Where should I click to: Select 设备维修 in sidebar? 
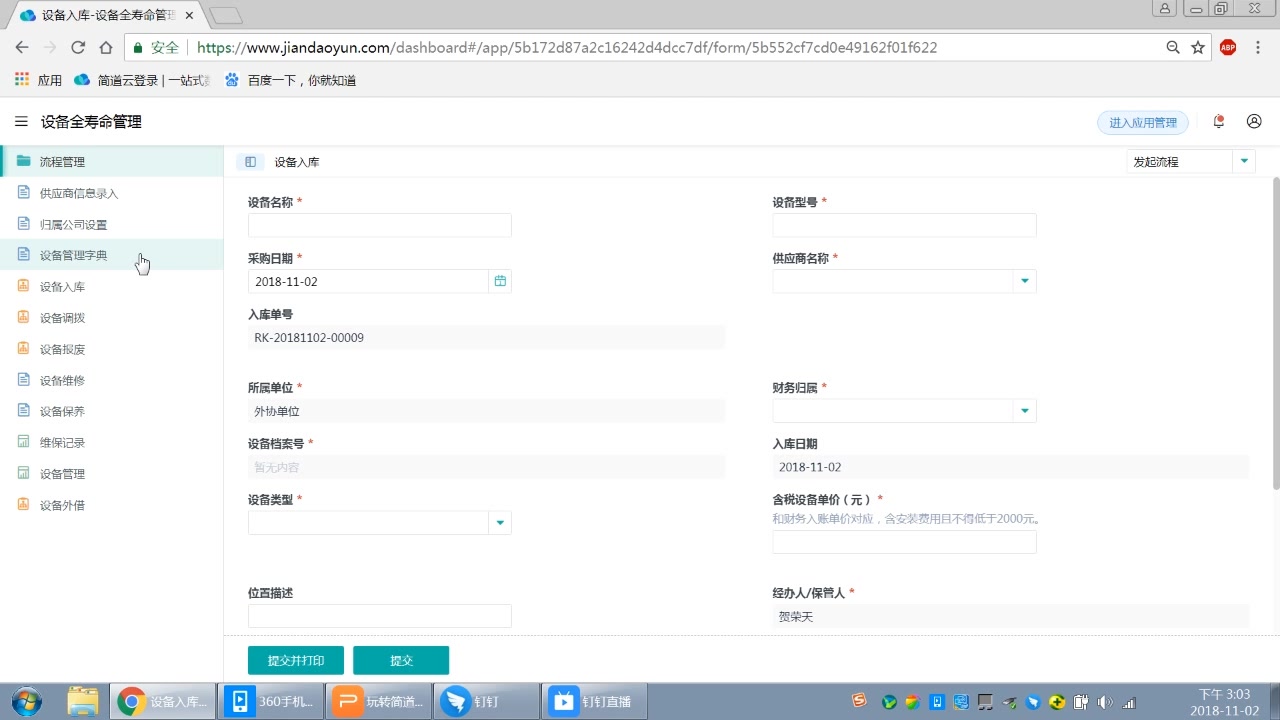pyautogui.click(x=111, y=380)
